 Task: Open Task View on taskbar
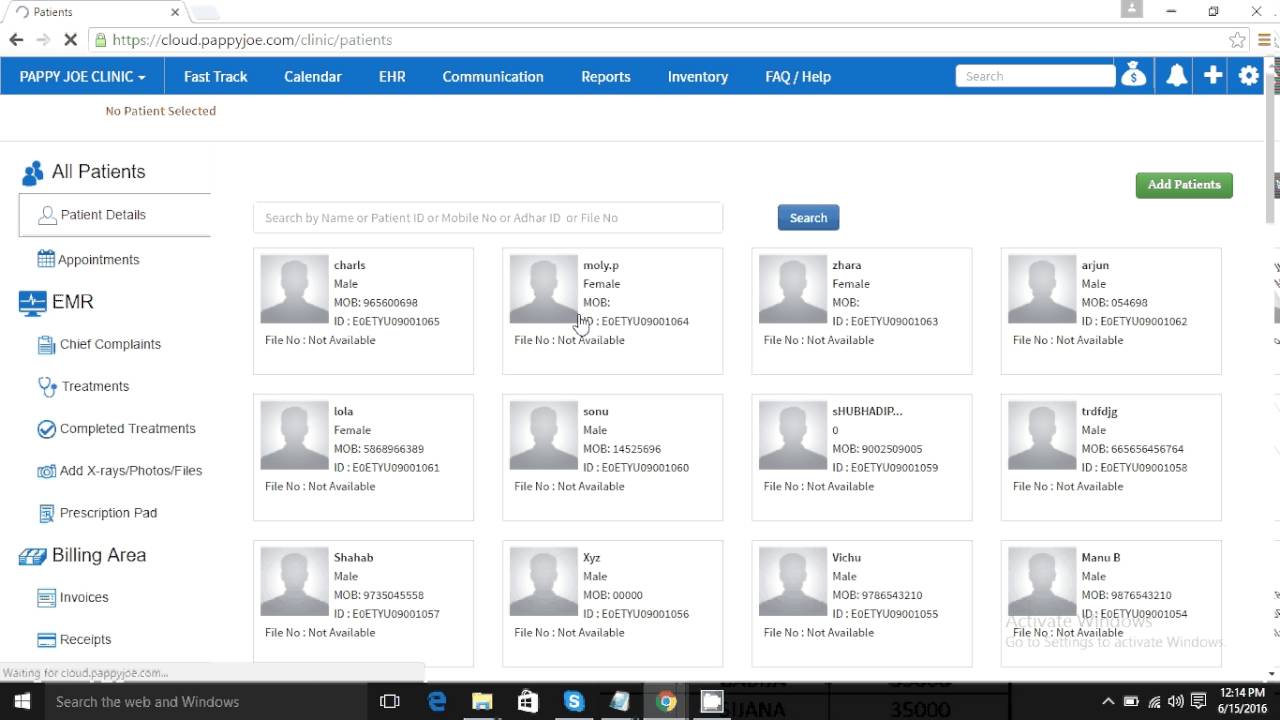tap(390, 702)
